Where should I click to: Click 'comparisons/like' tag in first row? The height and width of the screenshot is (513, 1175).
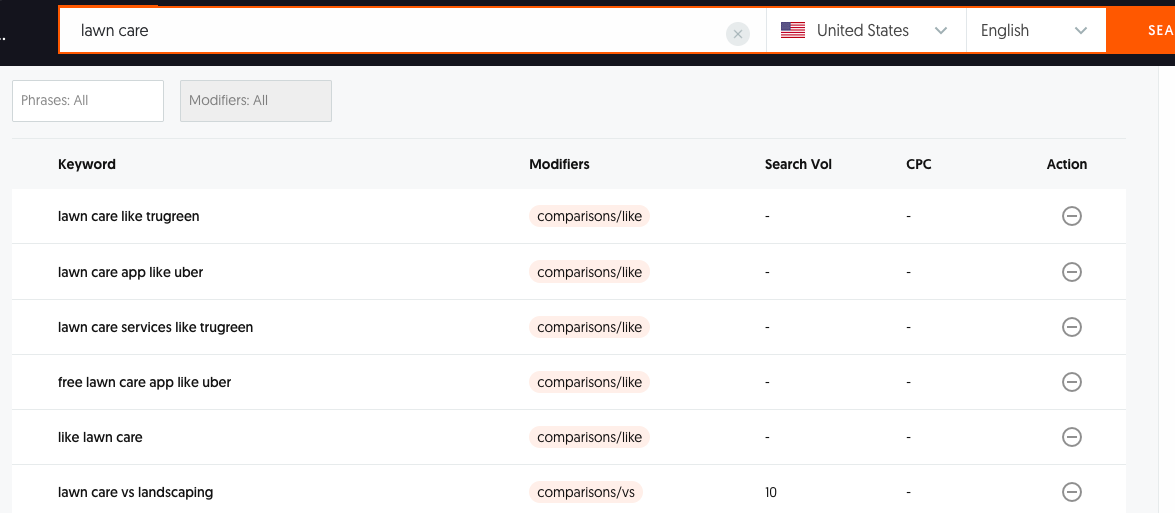pos(589,216)
